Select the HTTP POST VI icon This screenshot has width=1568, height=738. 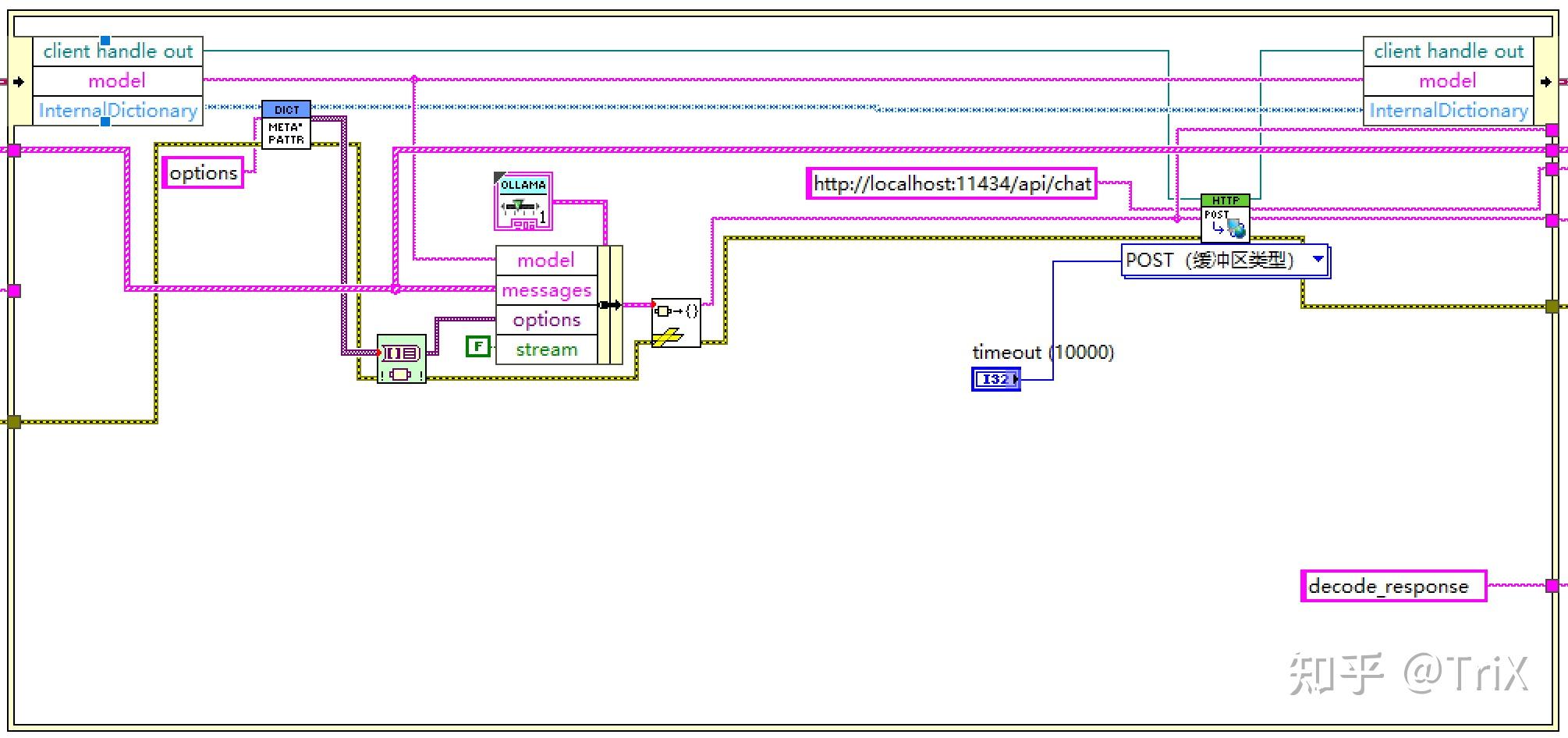point(1227,218)
